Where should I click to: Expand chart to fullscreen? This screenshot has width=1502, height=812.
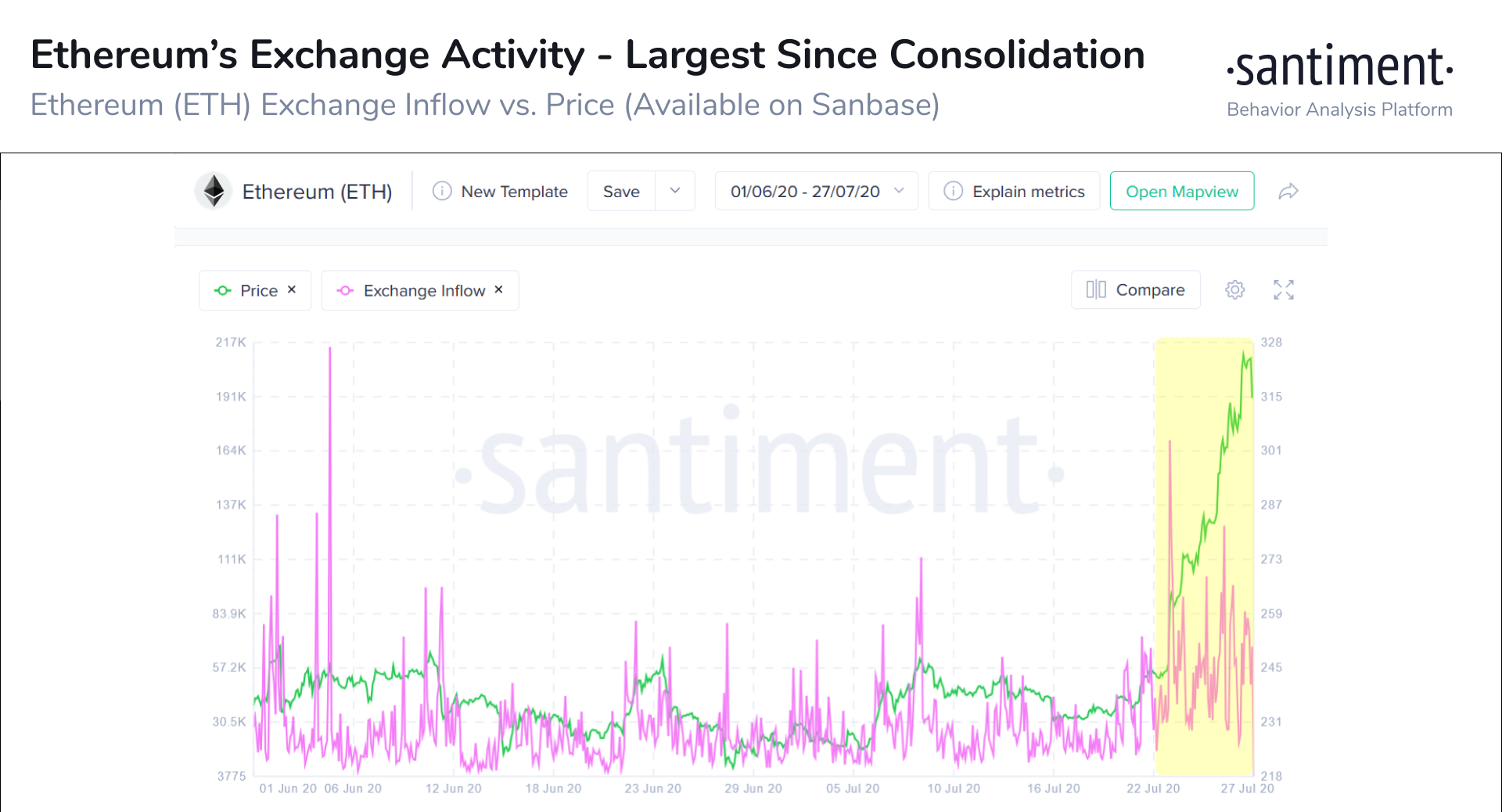coord(1284,289)
